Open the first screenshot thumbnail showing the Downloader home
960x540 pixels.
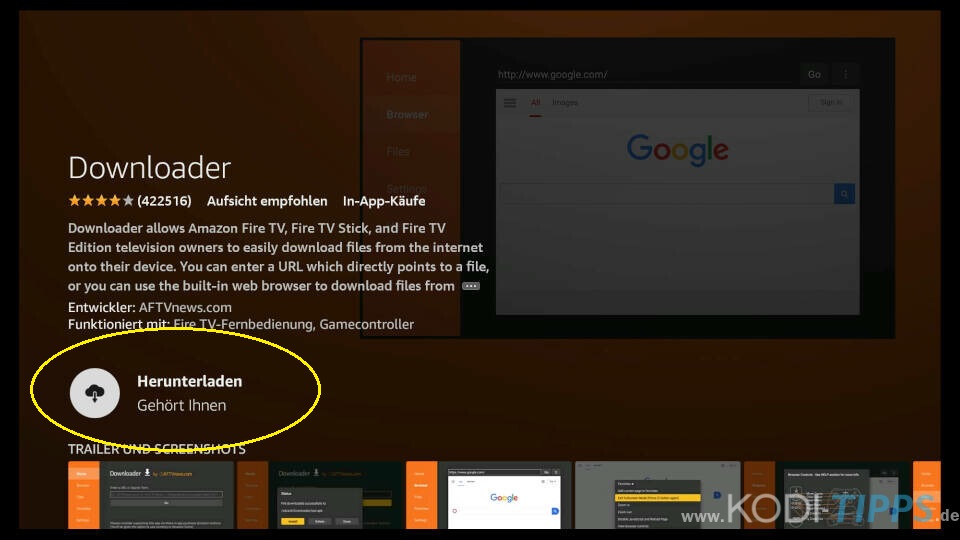151,495
